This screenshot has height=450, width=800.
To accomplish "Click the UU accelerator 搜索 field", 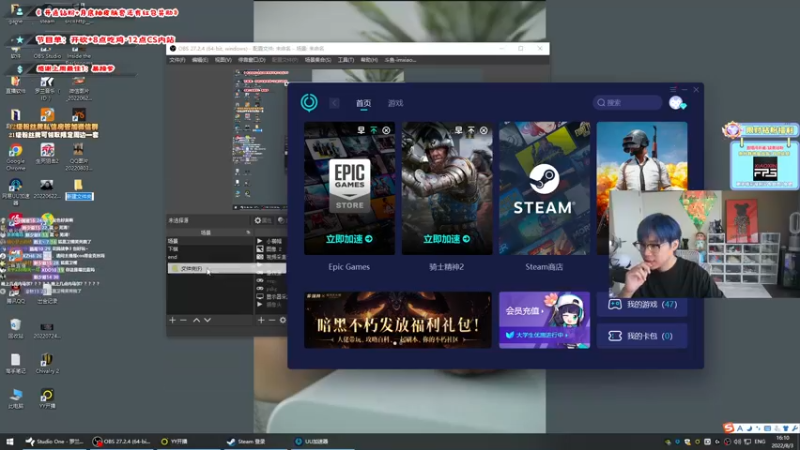I will 627,103.
